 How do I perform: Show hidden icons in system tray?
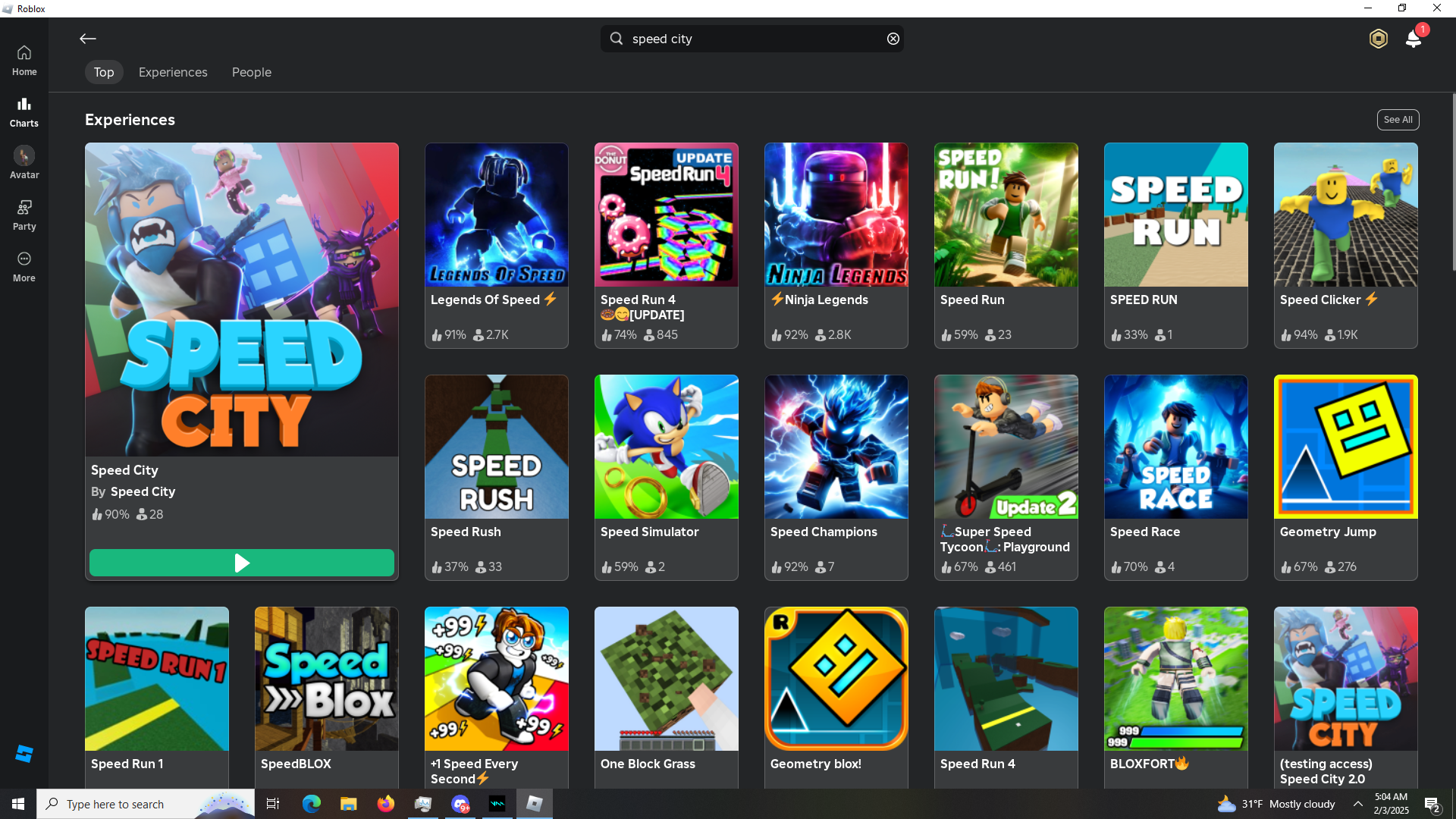click(1358, 804)
